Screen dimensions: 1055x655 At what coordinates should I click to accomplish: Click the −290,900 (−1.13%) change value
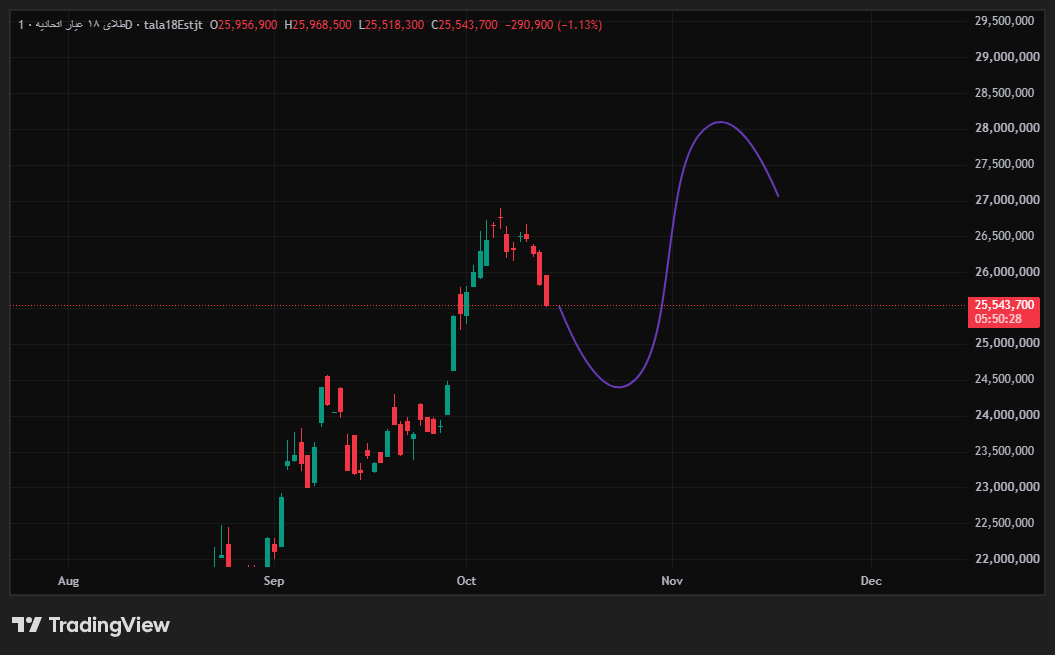click(x=553, y=25)
